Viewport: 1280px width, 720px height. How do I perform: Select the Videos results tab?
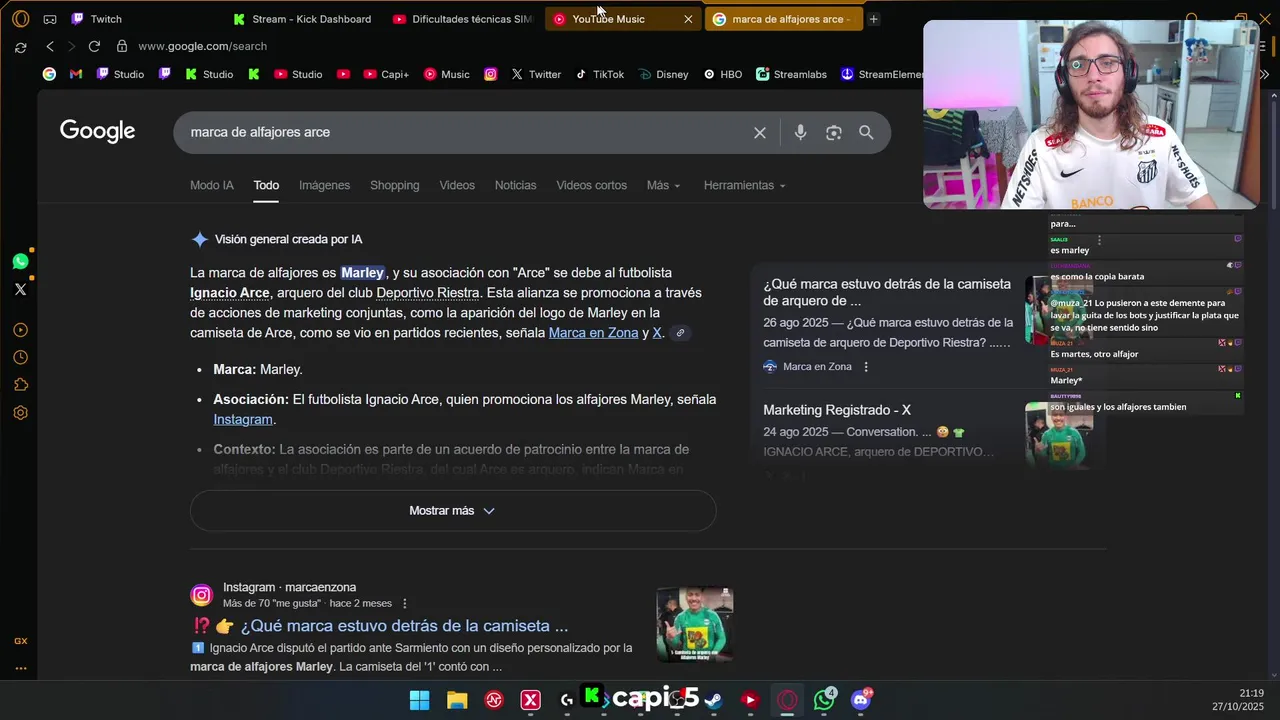pyautogui.click(x=457, y=185)
